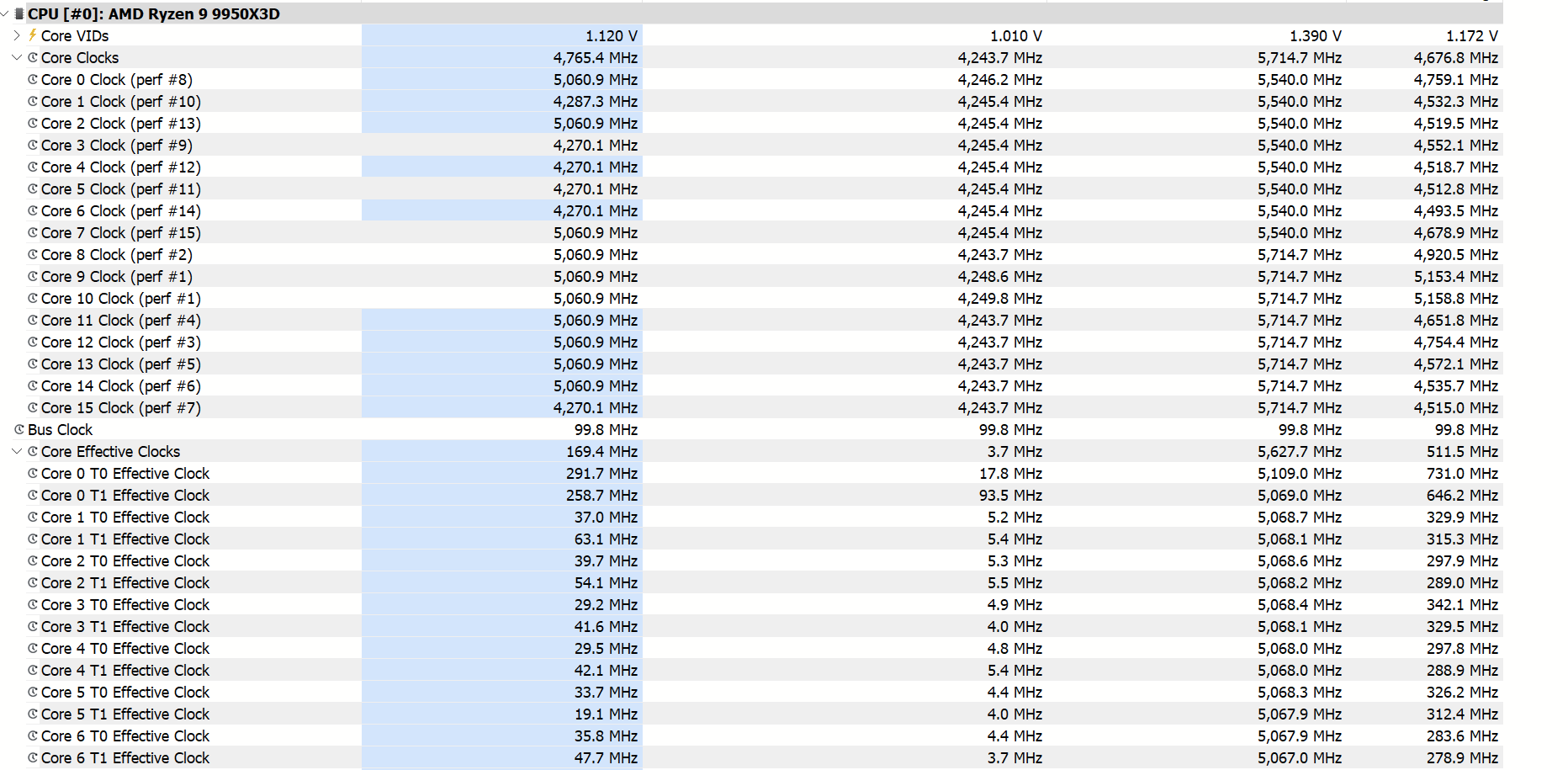Click the 5,627.7 MHz maximum Core Effective Clocks value

click(1299, 452)
